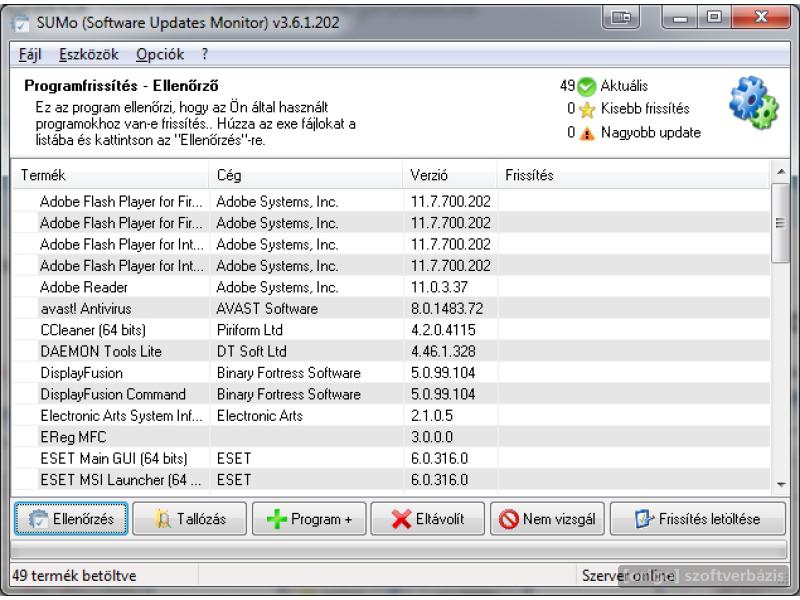Click the Kisebb frissítés label

click(x=645, y=108)
